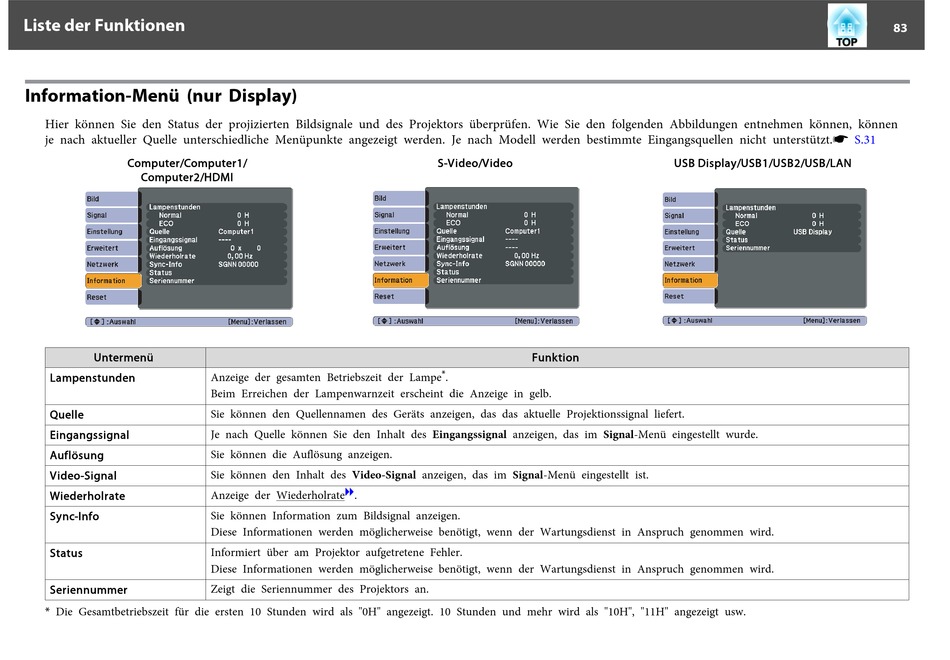The height and width of the screenshot is (660, 950).
Task: Click the Auswahl arrow icon under S-Video screenshot
Action: point(384,321)
